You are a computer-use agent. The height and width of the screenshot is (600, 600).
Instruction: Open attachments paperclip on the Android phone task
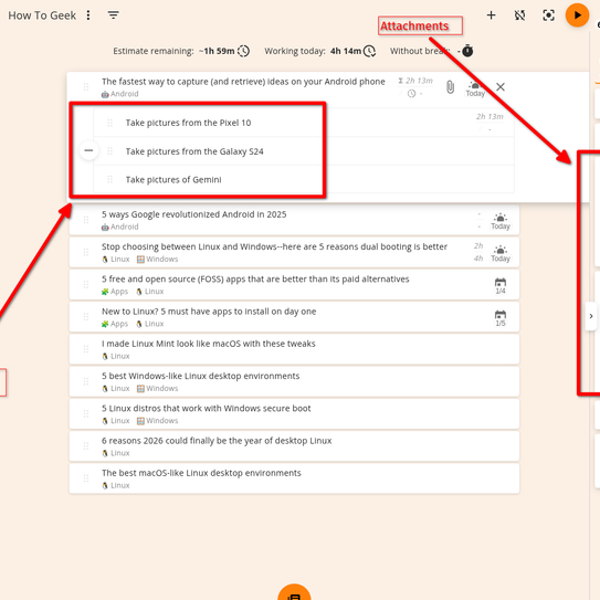[450, 87]
